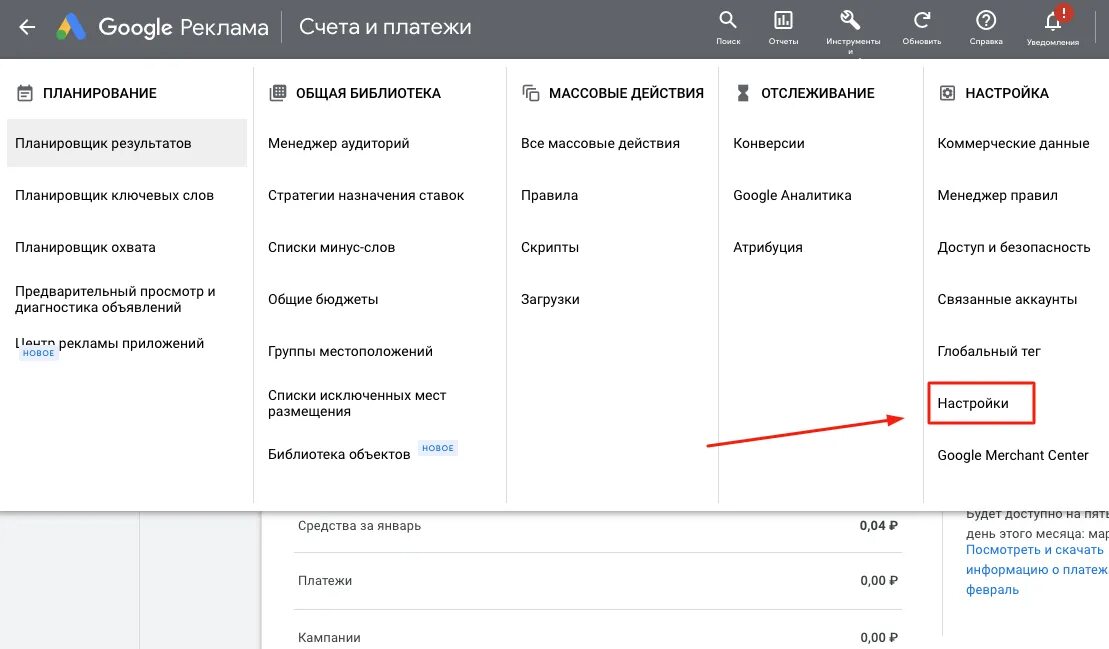
Task: Open the Tools (Инструменты) wrench icon
Action: click(850, 20)
